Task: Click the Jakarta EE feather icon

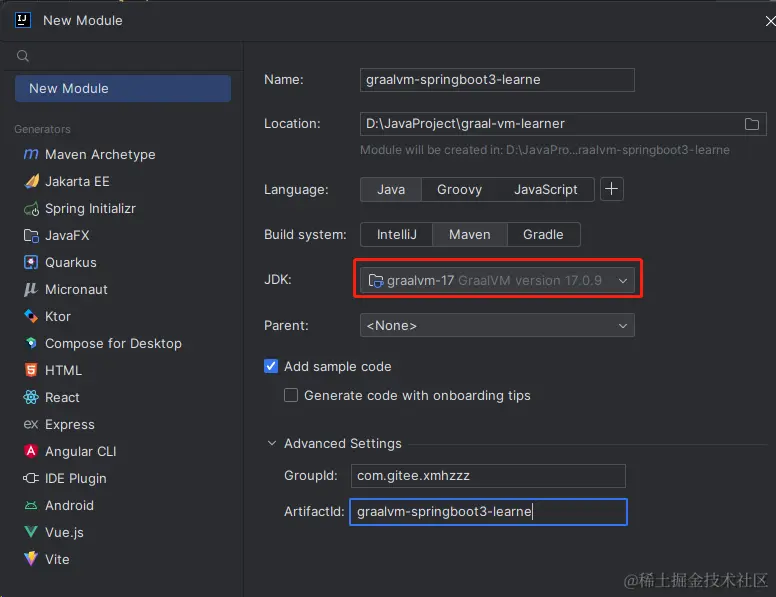Action: [x=32, y=181]
